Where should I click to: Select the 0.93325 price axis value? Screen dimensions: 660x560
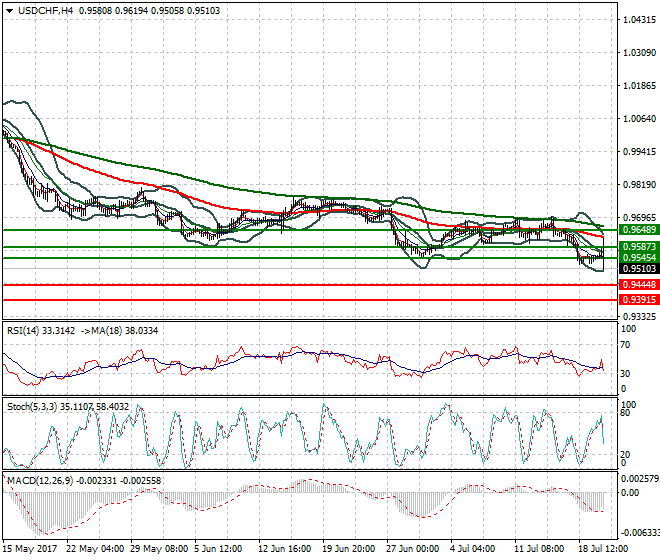pos(639,316)
